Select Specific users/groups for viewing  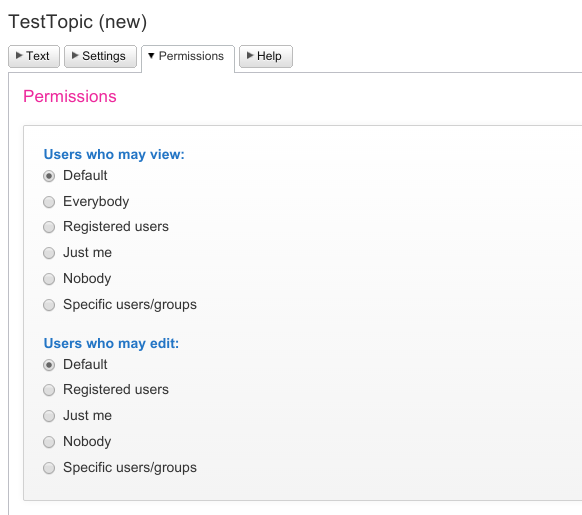[x=49, y=305]
